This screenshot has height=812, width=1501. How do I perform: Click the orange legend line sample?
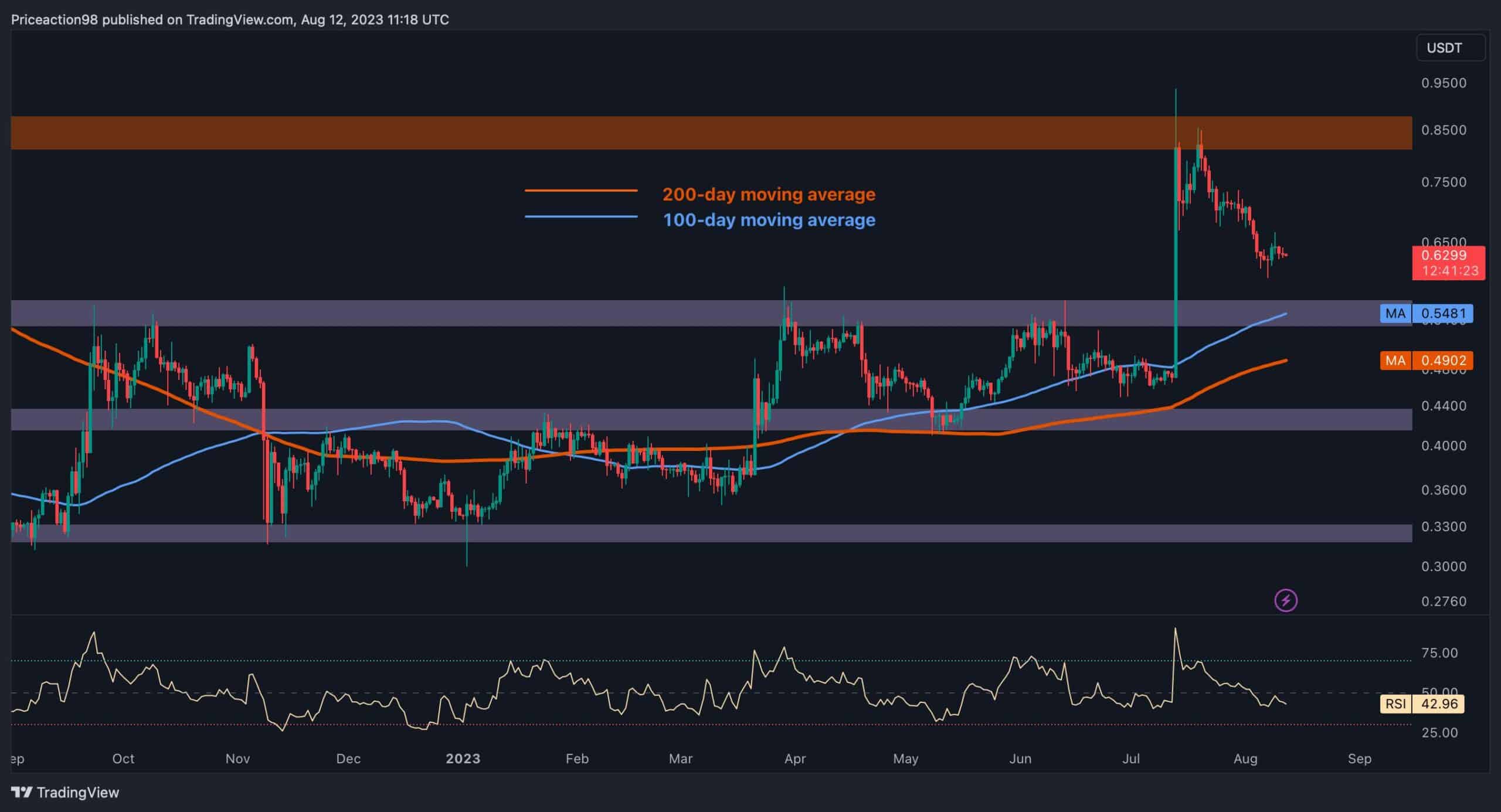(581, 191)
